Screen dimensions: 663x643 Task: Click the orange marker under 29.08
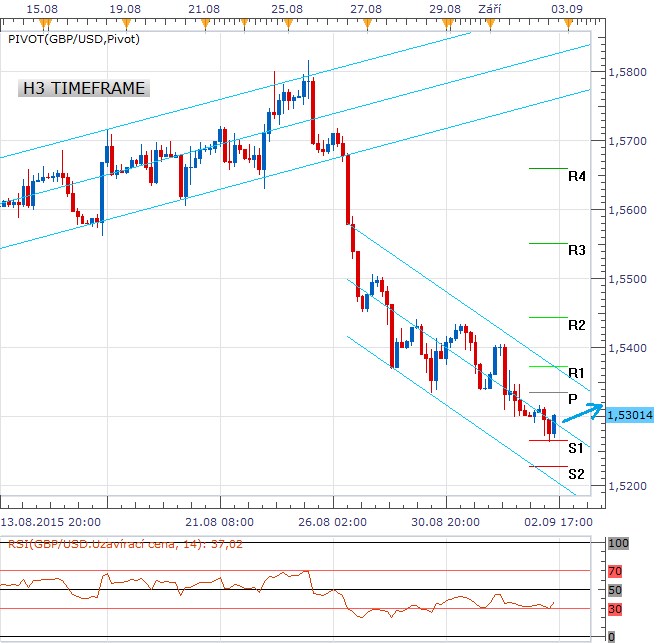click(446, 22)
